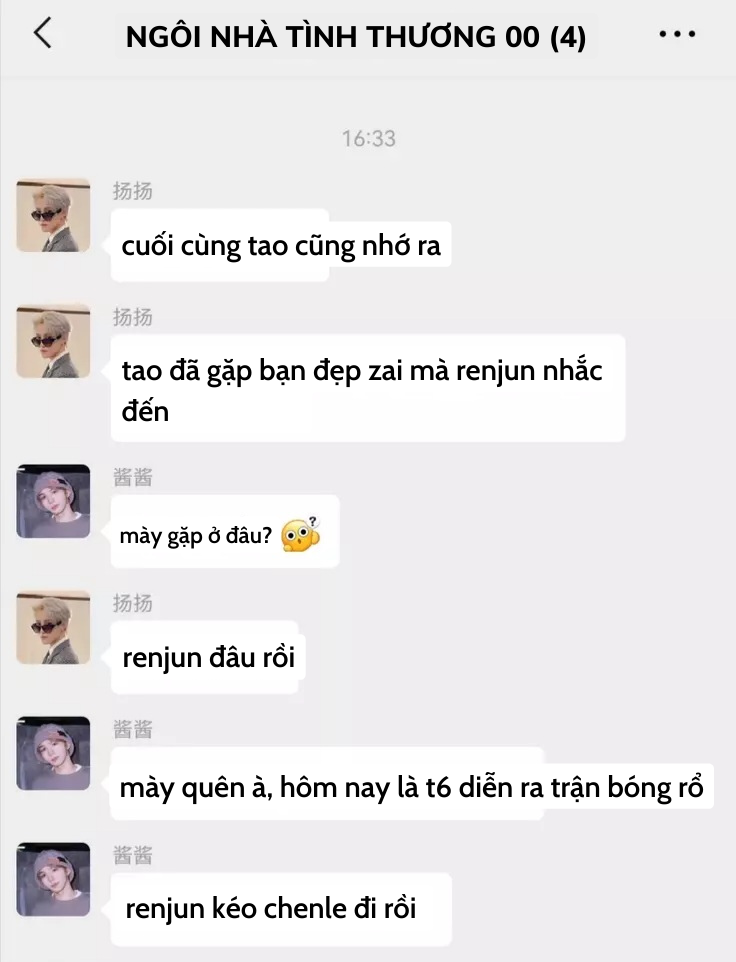Tap avatar beside 'mày gặp ở đâu?' message
736x962 pixels.
click(x=53, y=501)
